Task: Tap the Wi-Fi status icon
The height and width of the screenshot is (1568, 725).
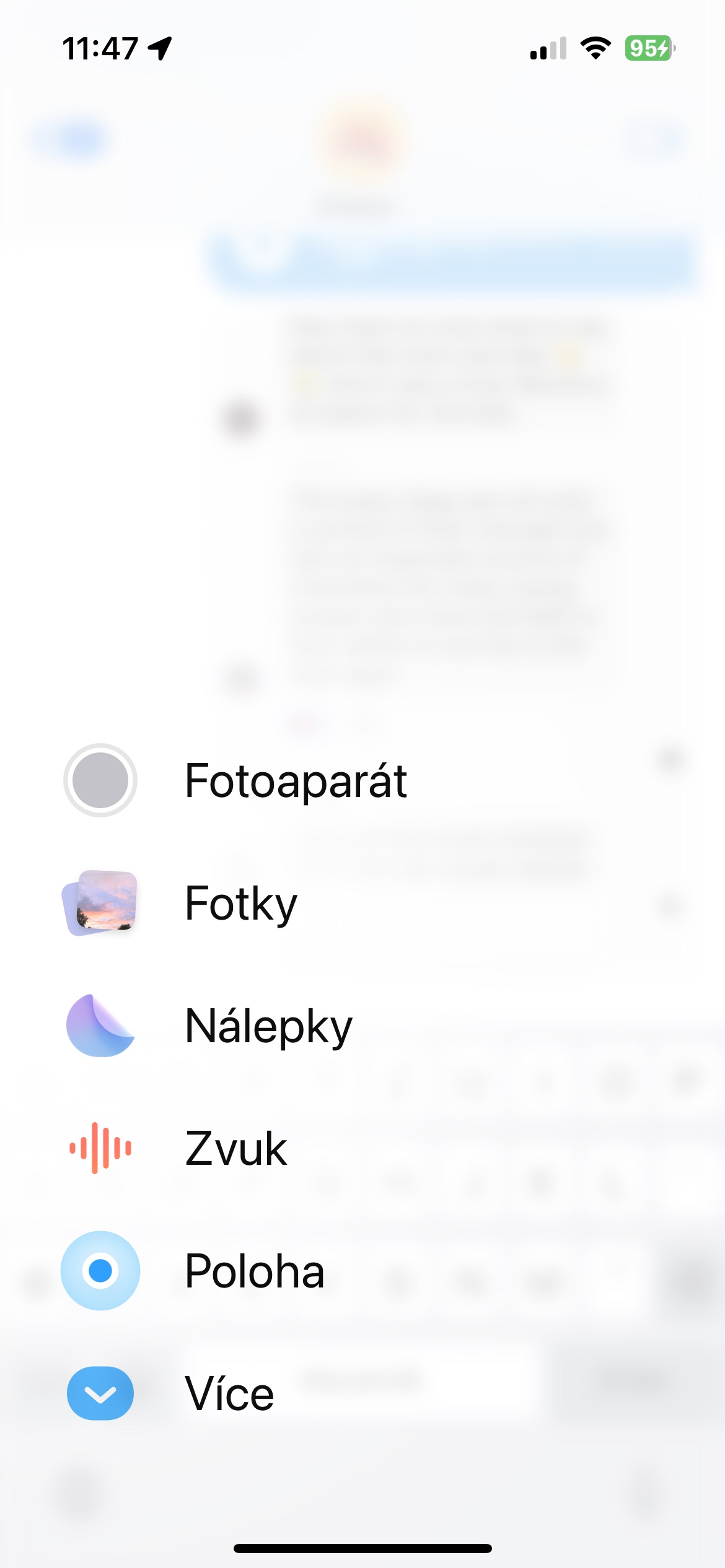Action: 595,48
